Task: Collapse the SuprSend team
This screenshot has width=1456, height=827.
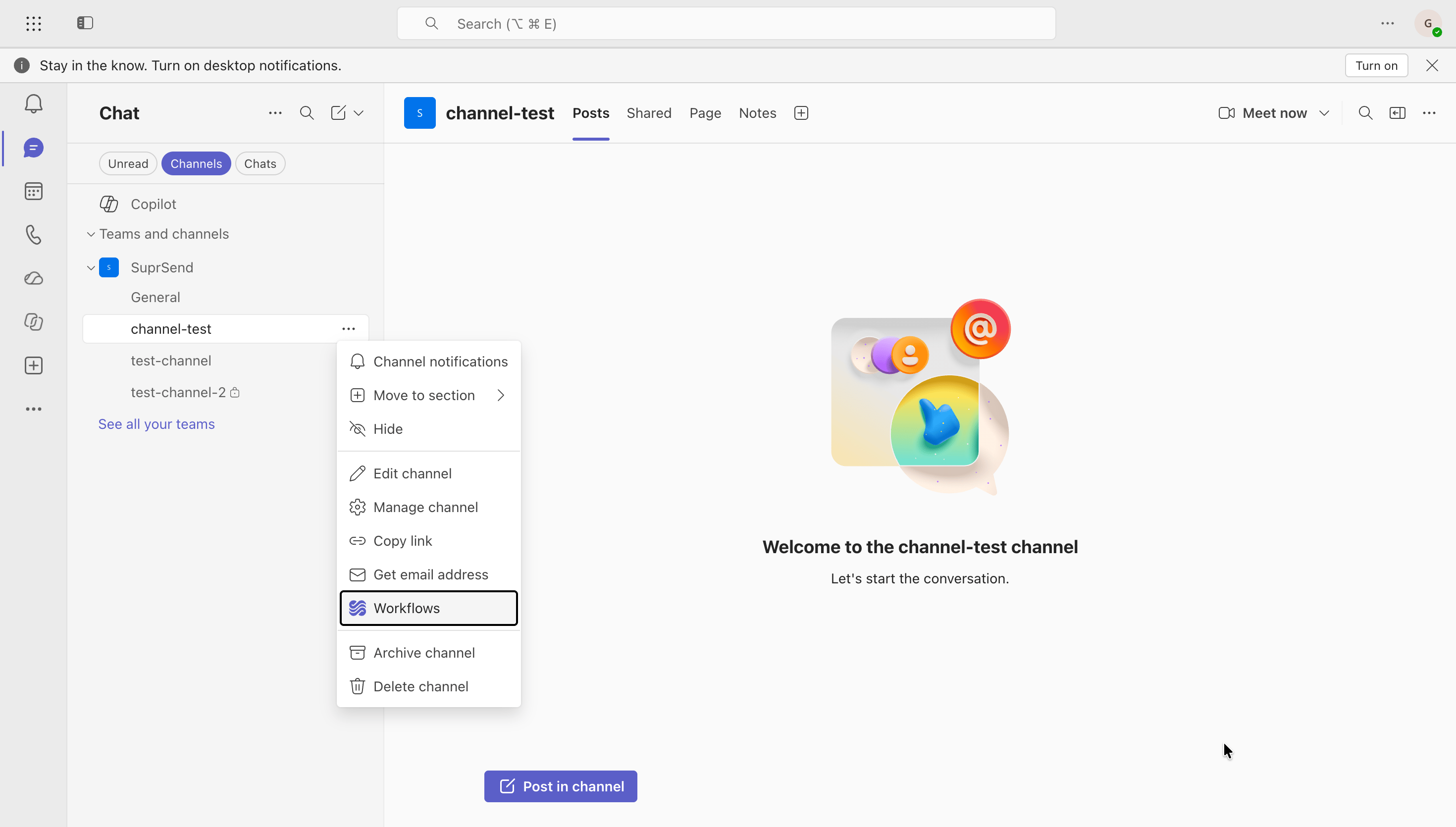Action: 91,267
